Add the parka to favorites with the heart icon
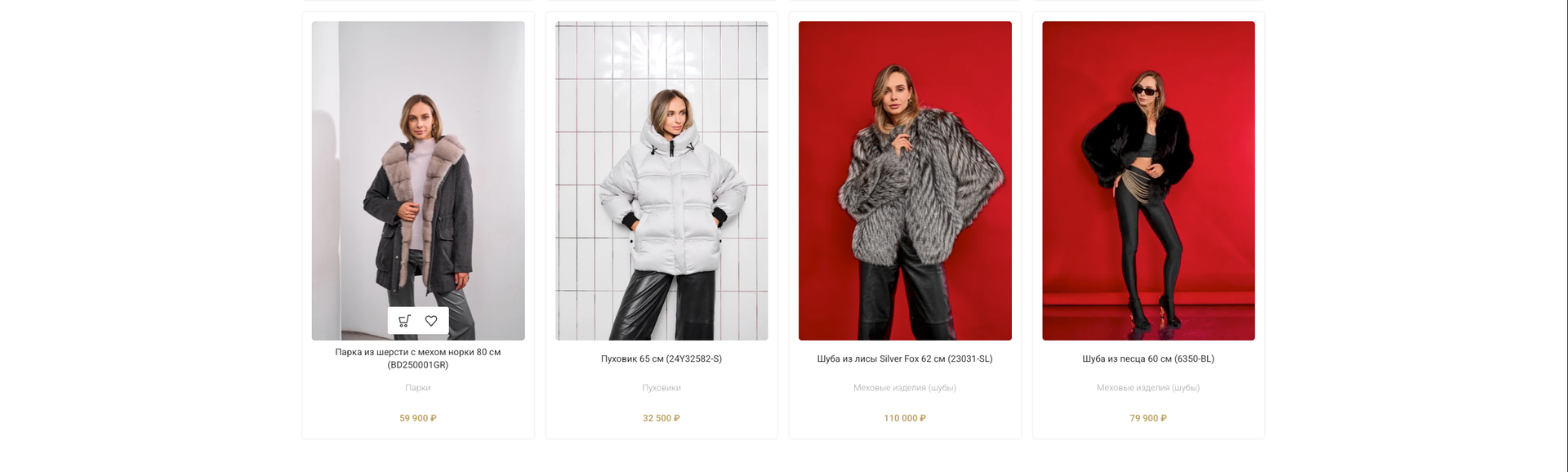This screenshot has width=1568, height=472. tap(431, 321)
